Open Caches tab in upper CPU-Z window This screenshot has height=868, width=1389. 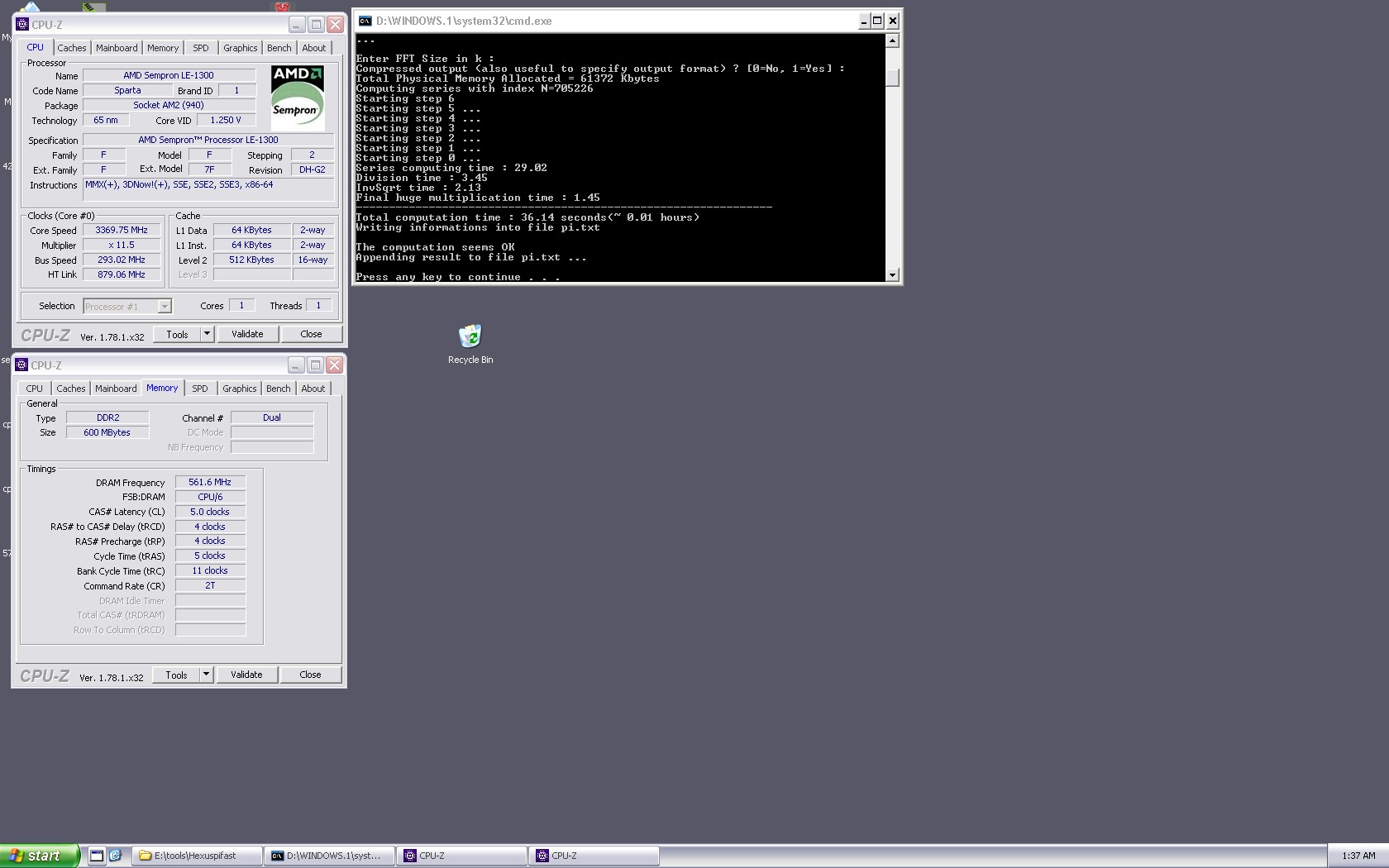(x=72, y=48)
